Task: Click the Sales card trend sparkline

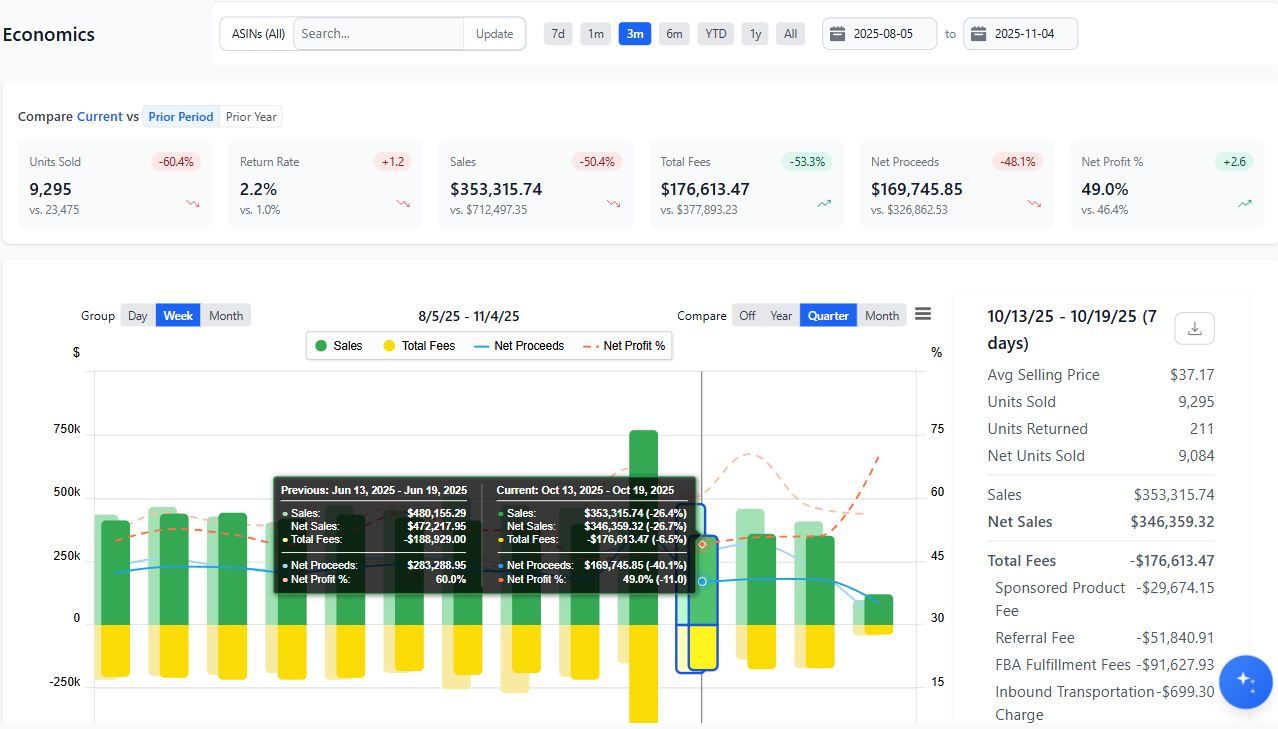Action: click(613, 203)
